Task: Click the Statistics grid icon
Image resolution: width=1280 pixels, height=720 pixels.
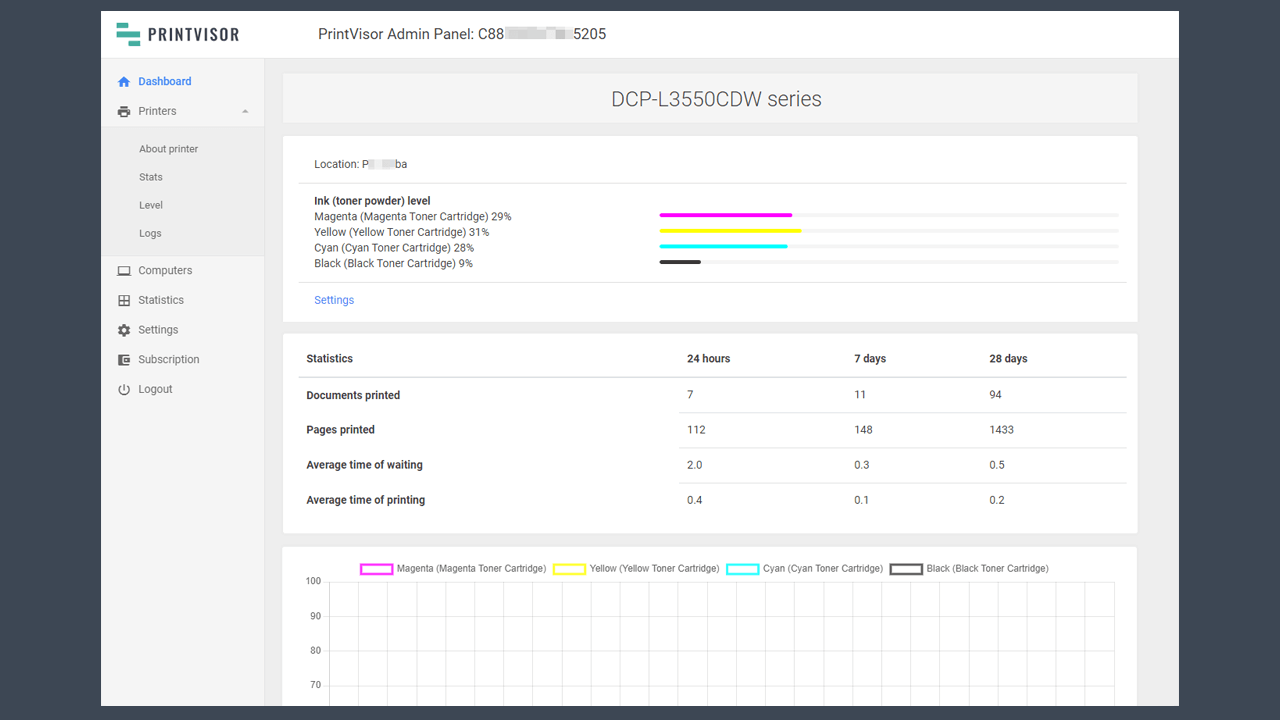Action: [124, 301]
